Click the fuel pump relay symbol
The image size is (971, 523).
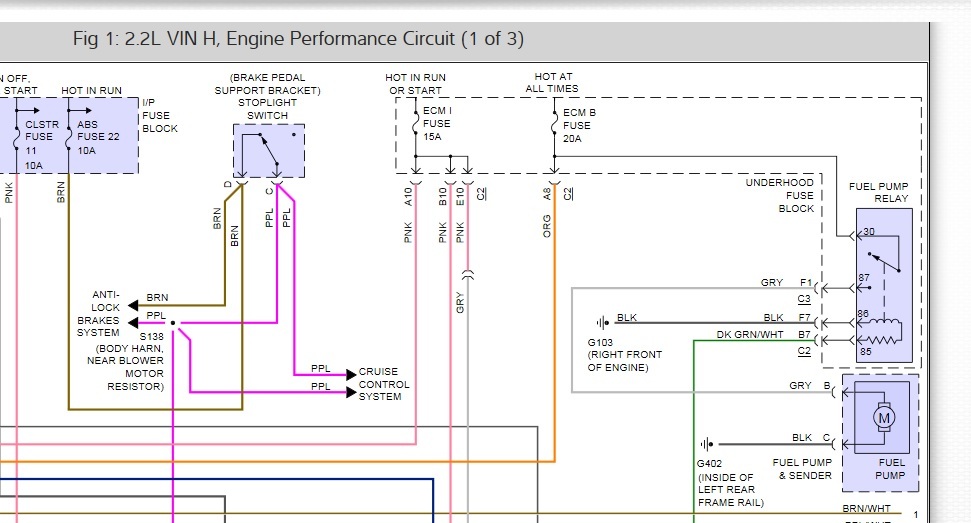[x=882, y=287]
